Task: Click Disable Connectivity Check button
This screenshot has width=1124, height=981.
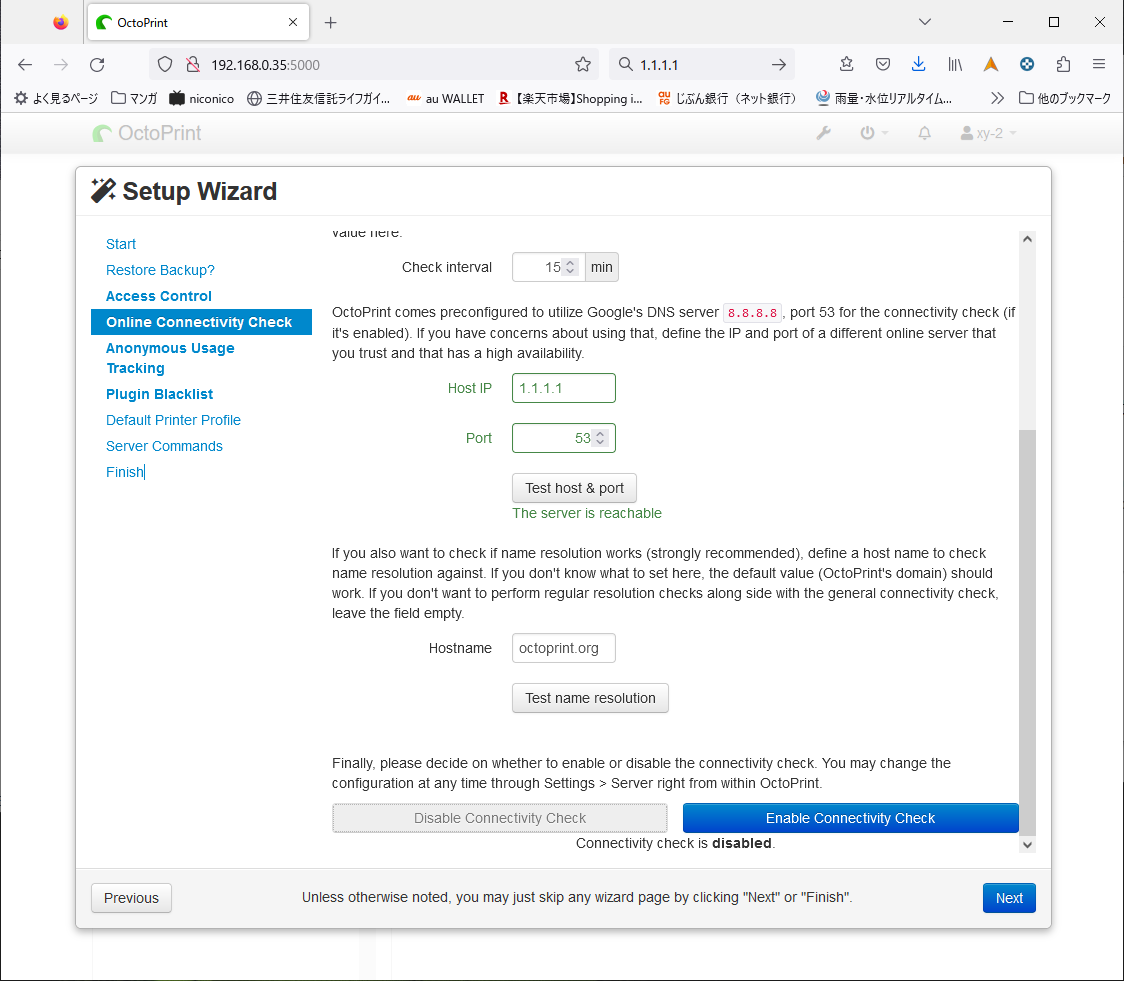Action: pyautogui.click(x=500, y=818)
